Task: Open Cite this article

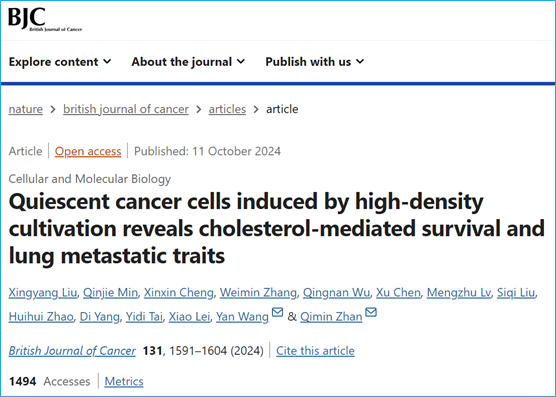Action: [x=315, y=351]
